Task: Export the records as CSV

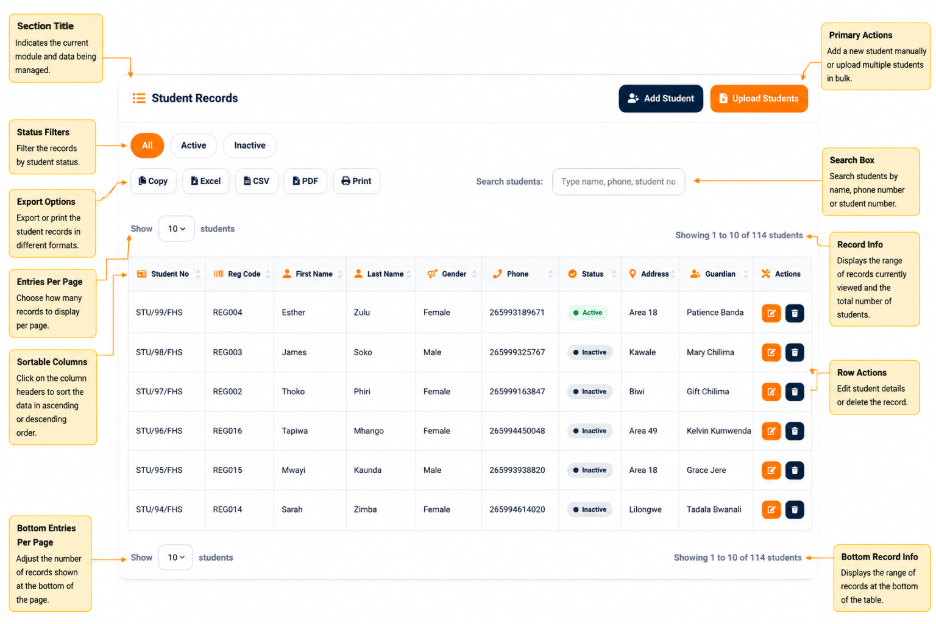Action: (257, 181)
